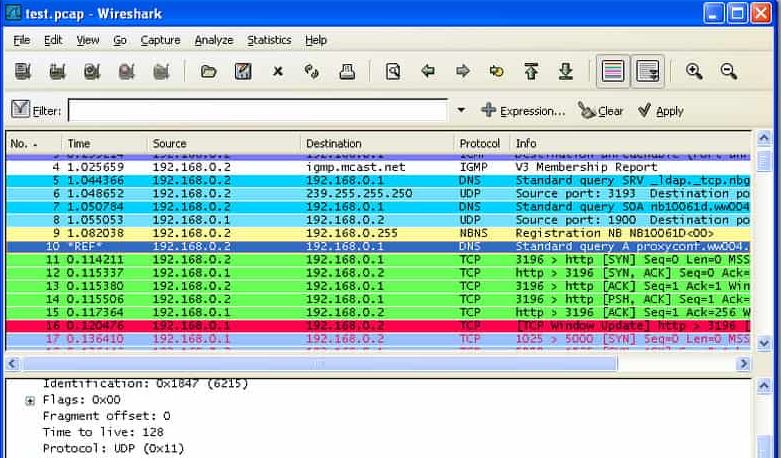Close this capture file X icon

pyautogui.click(x=277, y=72)
